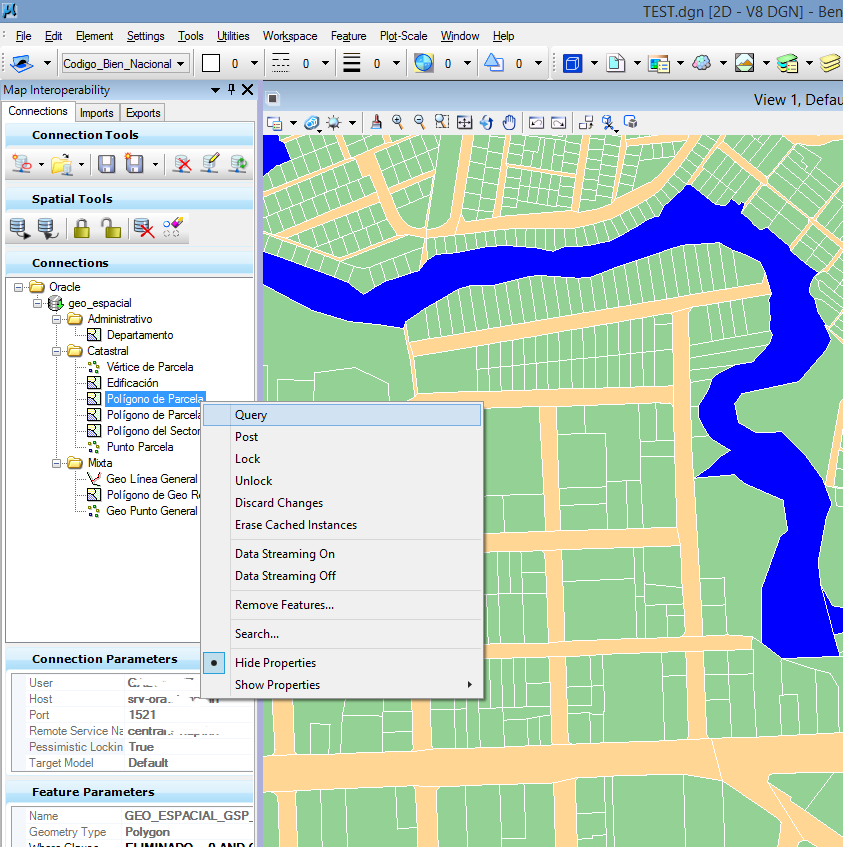The width and height of the screenshot is (843, 847).
Task: Click the closed padlock Lock icon
Action: pyautogui.click(x=82, y=228)
